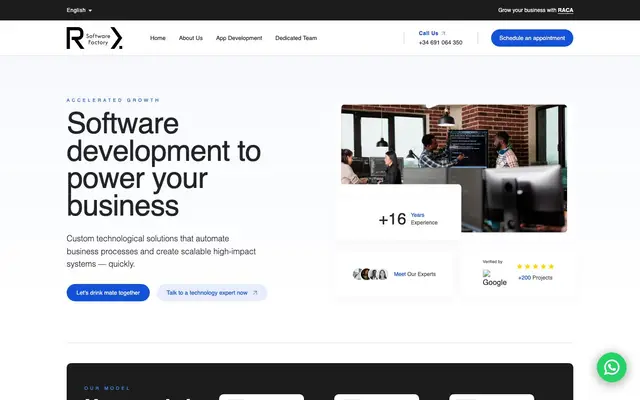The height and width of the screenshot is (400, 640).
Task: Open the App Development menu item
Action: tap(239, 38)
